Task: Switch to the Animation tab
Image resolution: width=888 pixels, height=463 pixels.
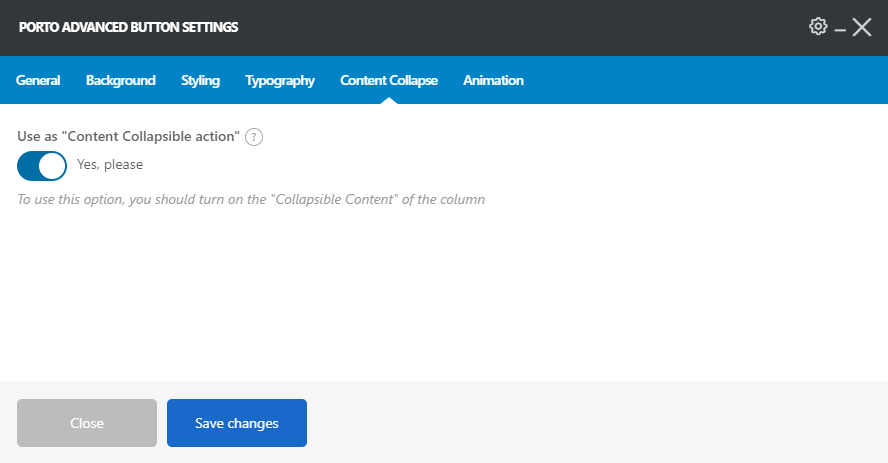Action: pyautogui.click(x=493, y=80)
